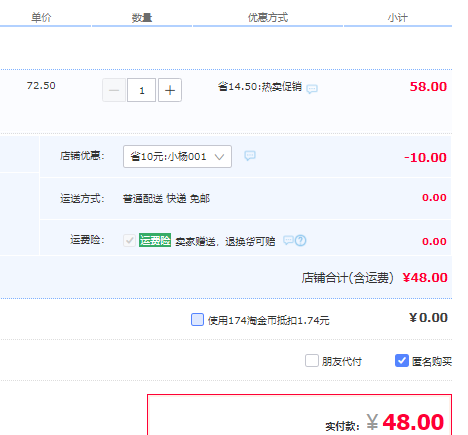Click the minus quantity button
This screenshot has height=435, width=468.
click(x=114, y=90)
